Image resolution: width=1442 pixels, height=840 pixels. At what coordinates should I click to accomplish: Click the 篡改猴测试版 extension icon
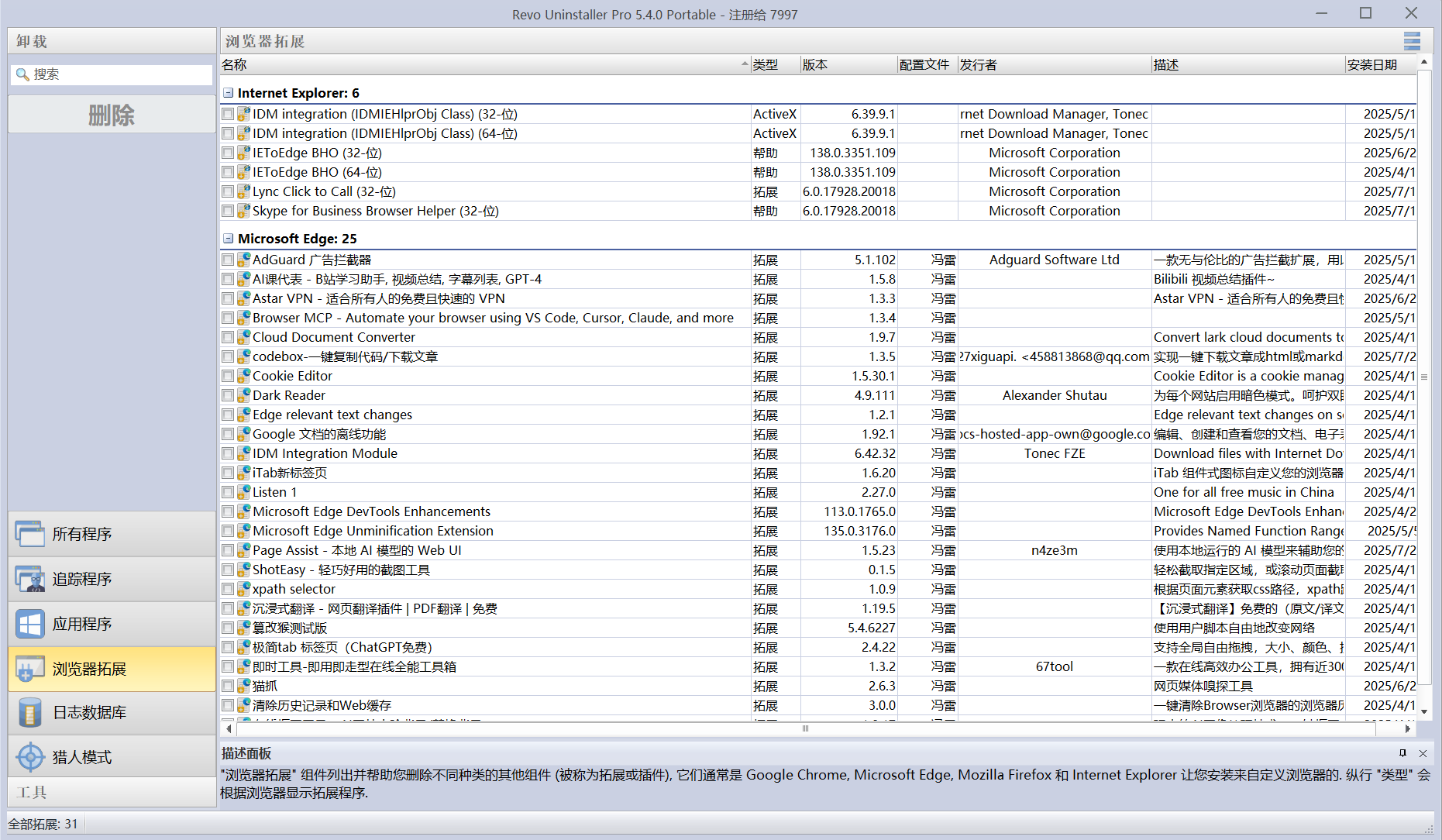pos(243,628)
